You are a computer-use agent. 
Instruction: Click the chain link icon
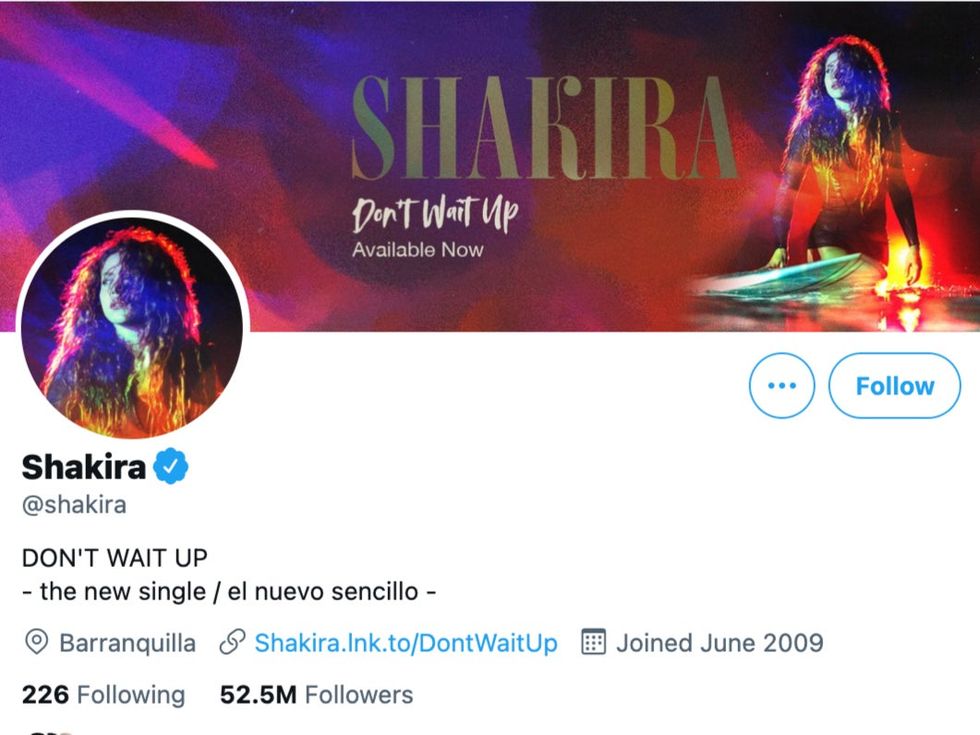pyautogui.click(x=232, y=642)
